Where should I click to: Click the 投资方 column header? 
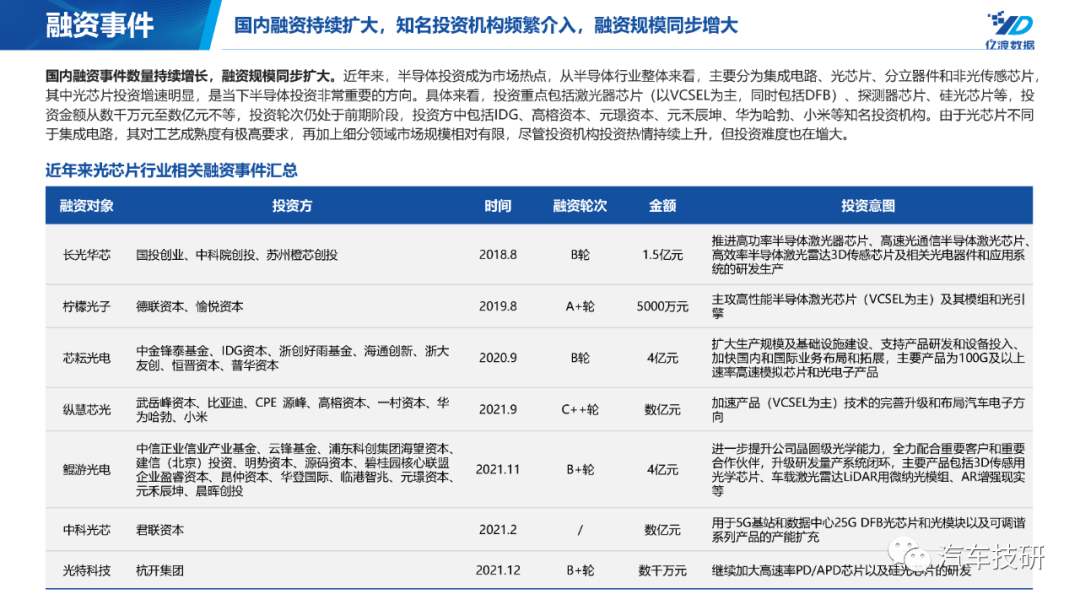pos(292,205)
